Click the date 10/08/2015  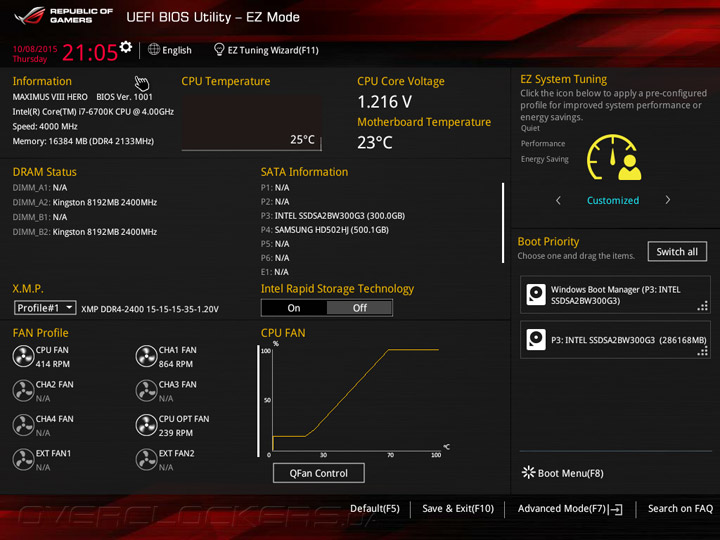coord(35,49)
